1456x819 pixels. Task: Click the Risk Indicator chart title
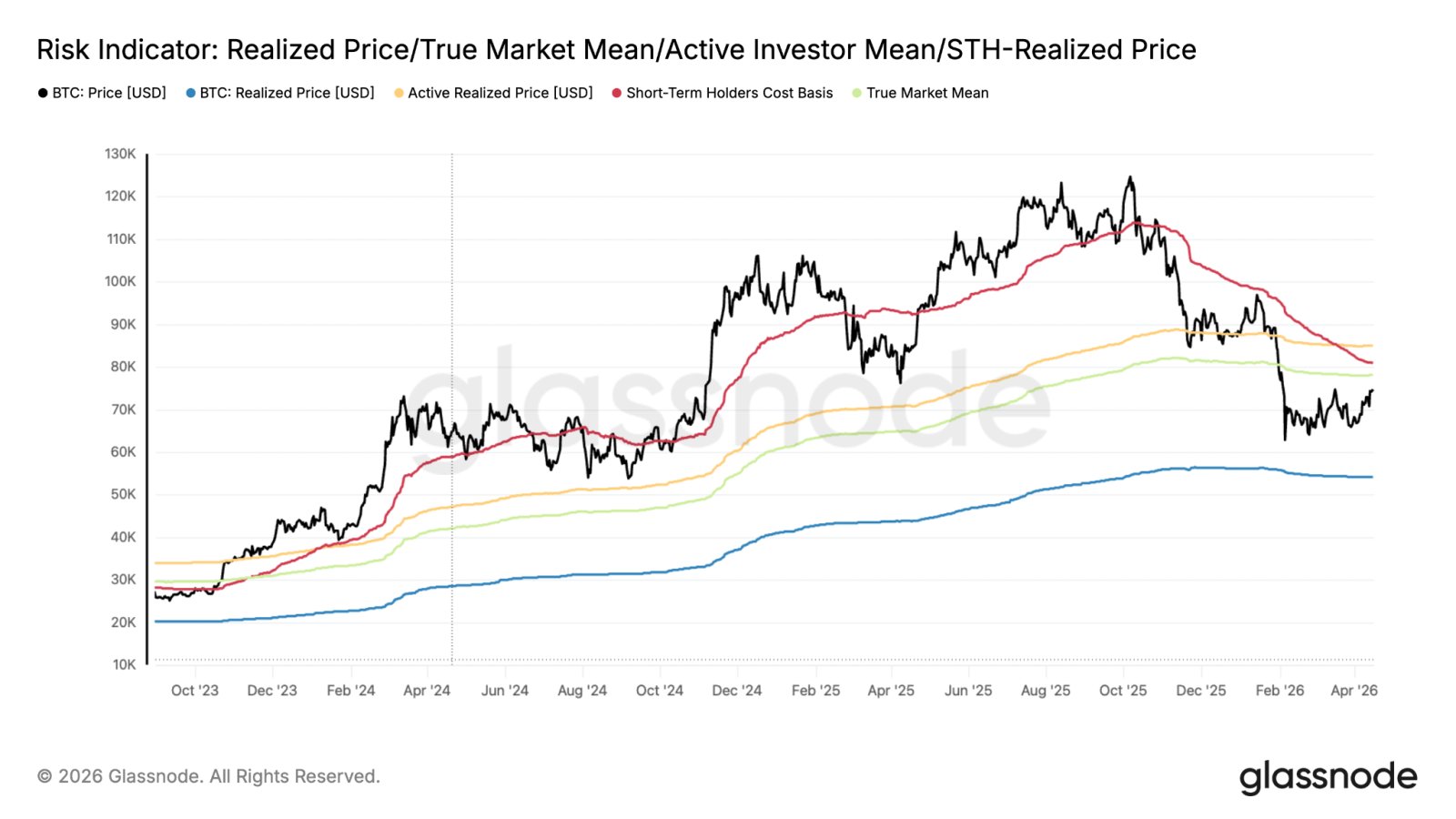tap(616, 49)
